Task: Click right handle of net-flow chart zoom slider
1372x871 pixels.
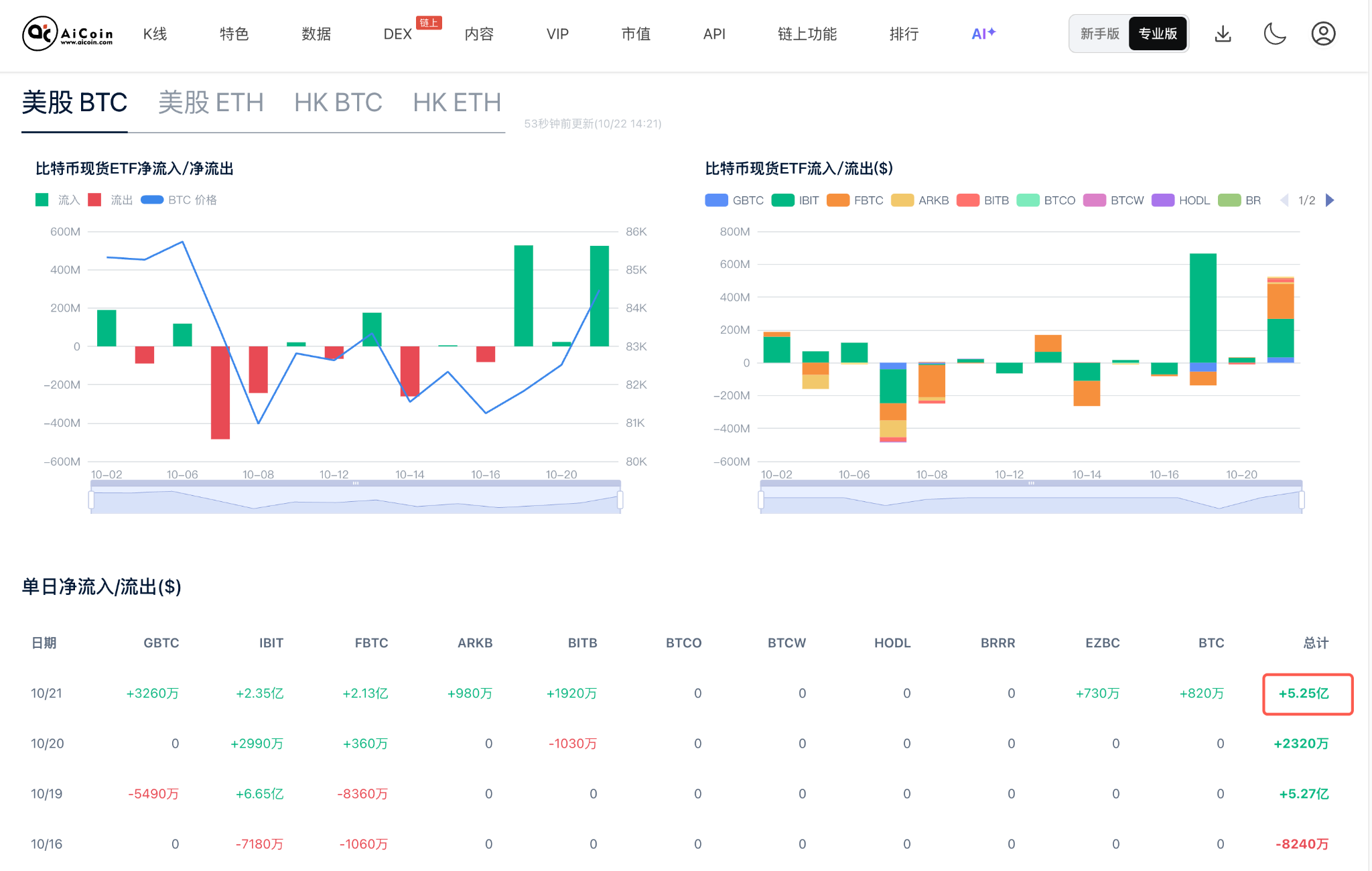Action: pyautogui.click(x=620, y=500)
